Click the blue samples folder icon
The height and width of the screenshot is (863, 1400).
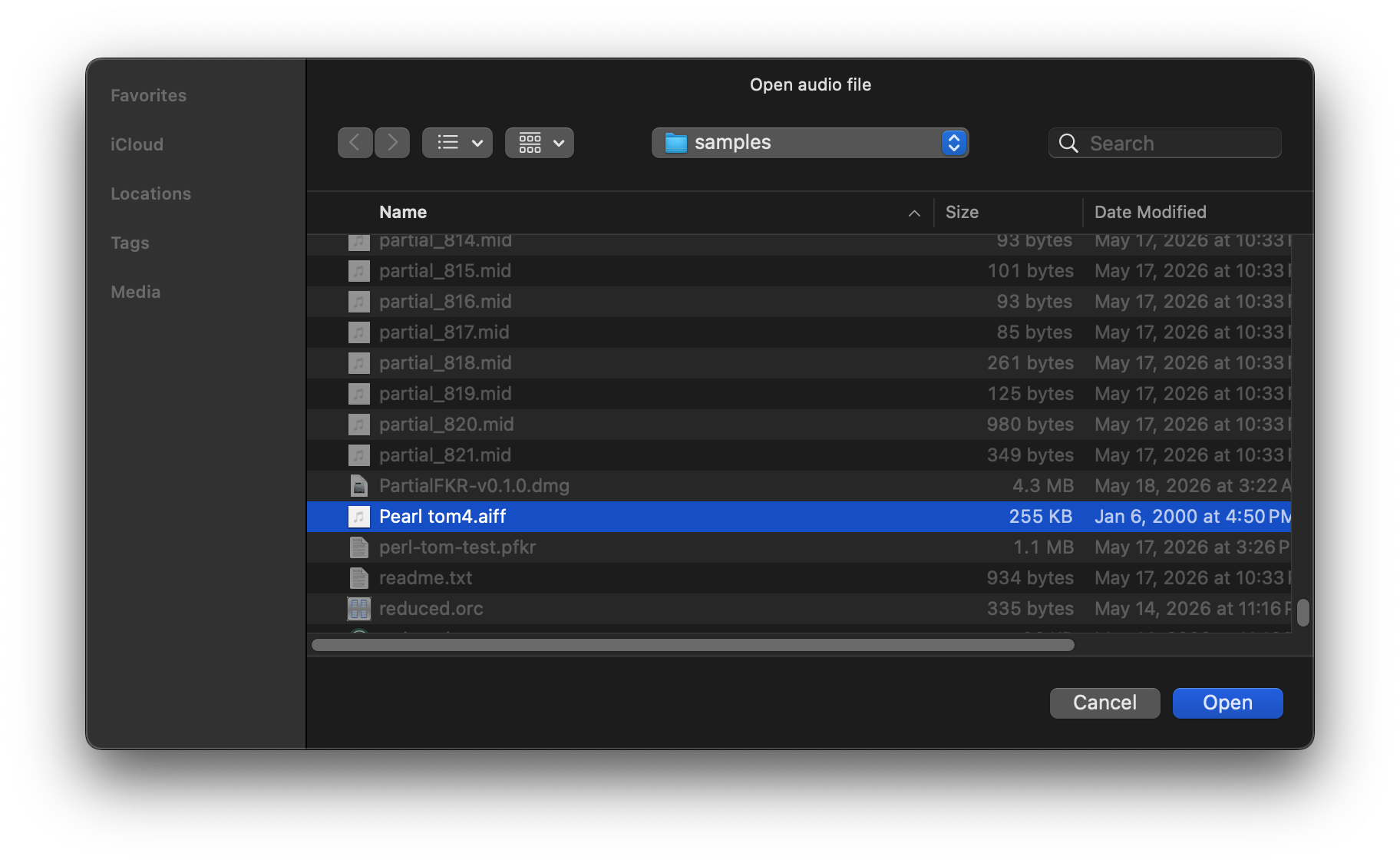pyautogui.click(x=675, y=143)
